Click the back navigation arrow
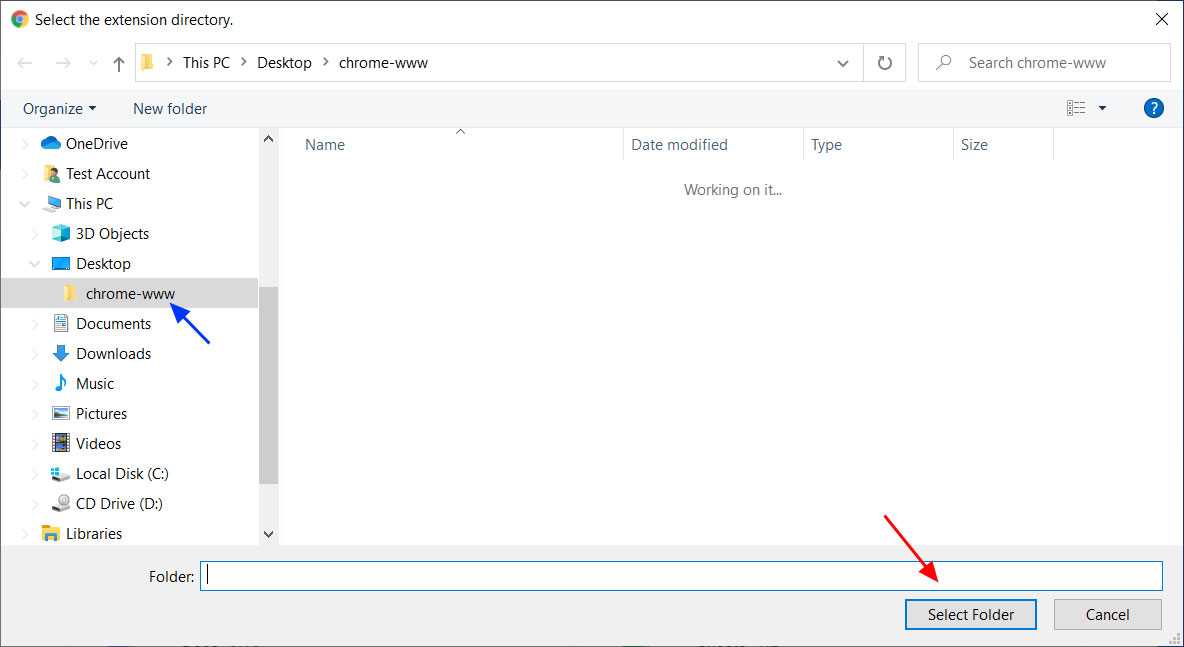Screen dimensions: 1184x647 (x=24, y=62)
